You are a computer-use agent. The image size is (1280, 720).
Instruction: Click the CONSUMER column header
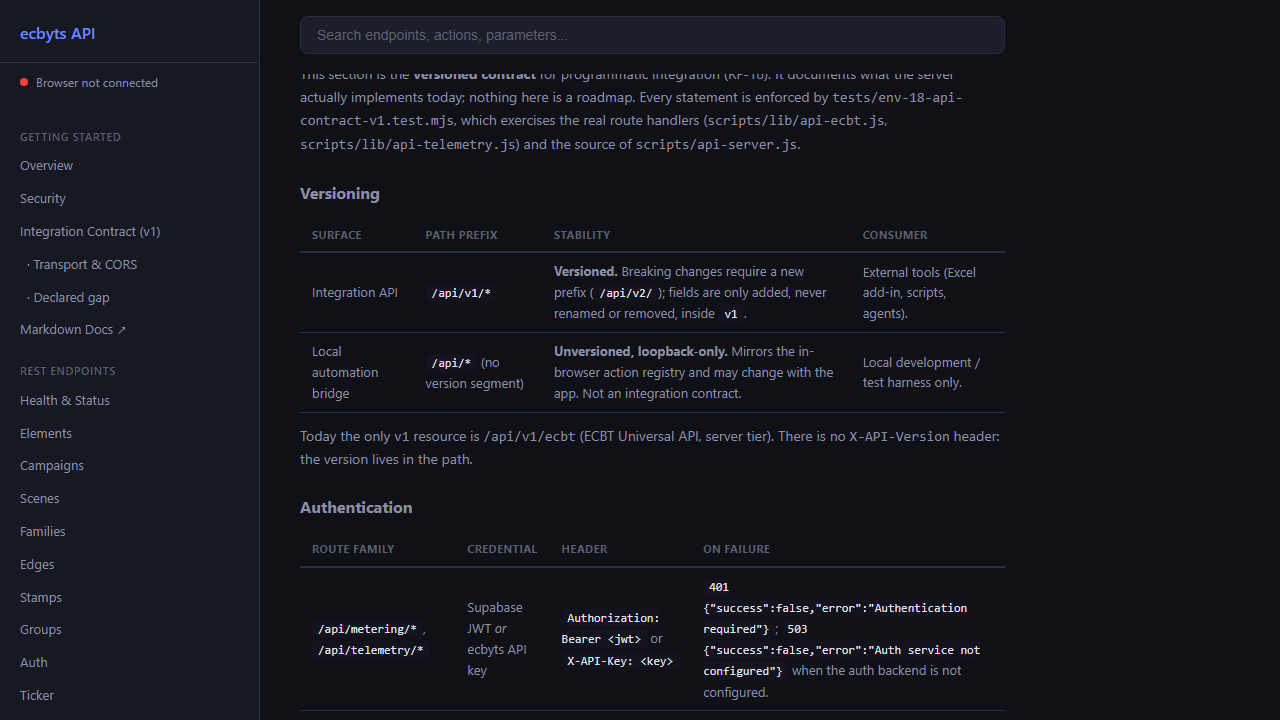point(895,235)
